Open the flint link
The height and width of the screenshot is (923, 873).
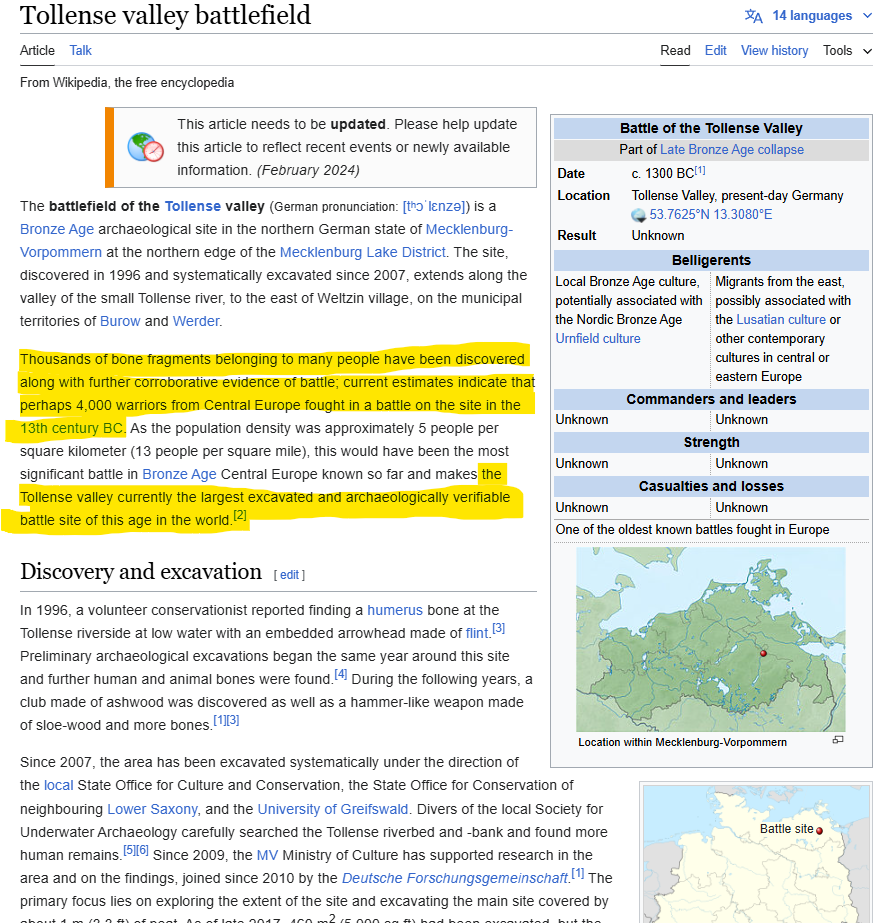477,633
